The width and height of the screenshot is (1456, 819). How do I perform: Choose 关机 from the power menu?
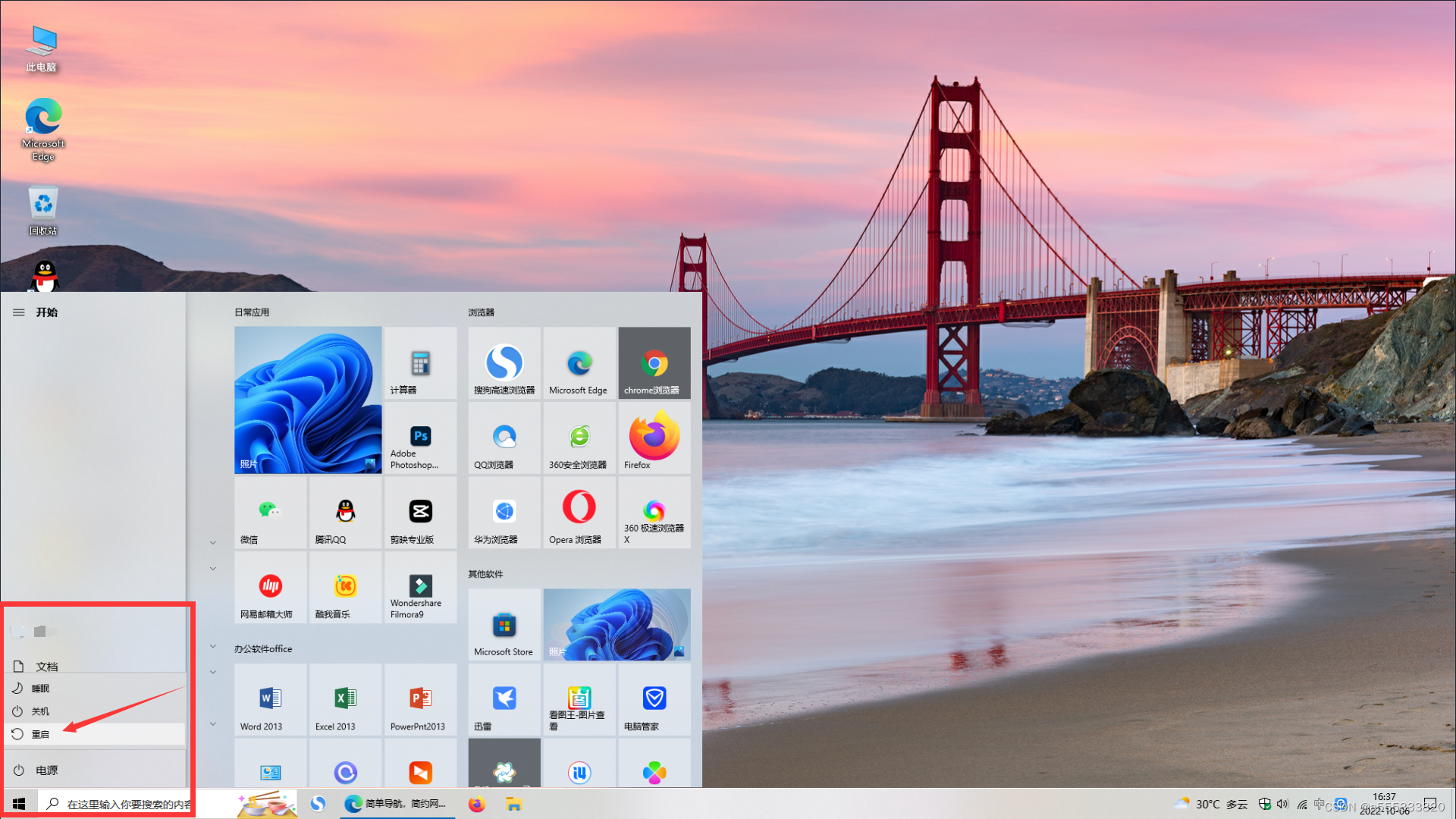(95, 711)
